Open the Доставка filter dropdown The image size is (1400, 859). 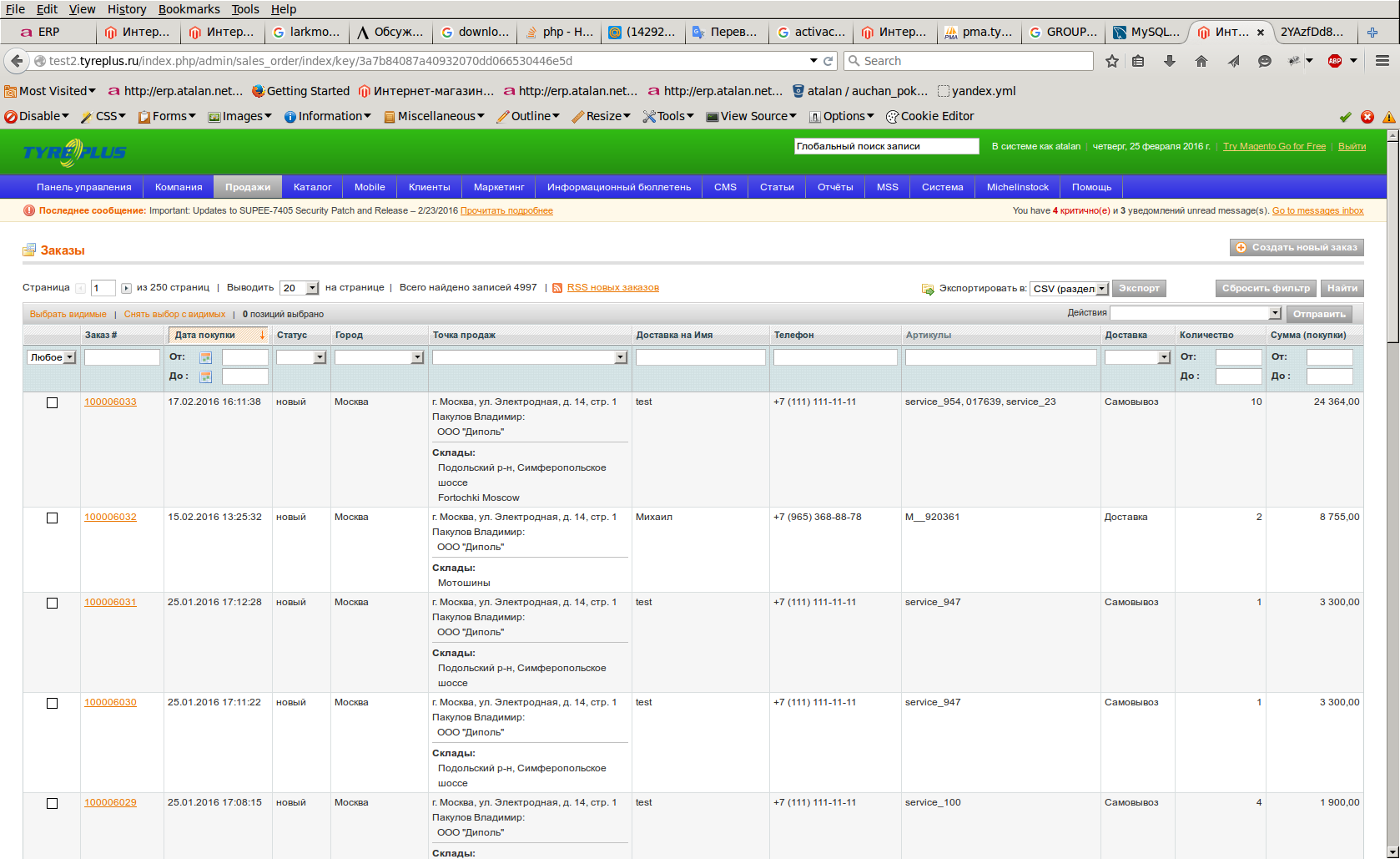(x=1138, y=357)
